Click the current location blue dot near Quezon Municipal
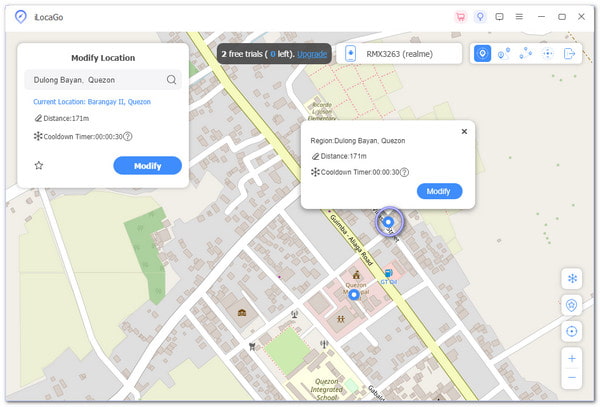 click(354, 295)
